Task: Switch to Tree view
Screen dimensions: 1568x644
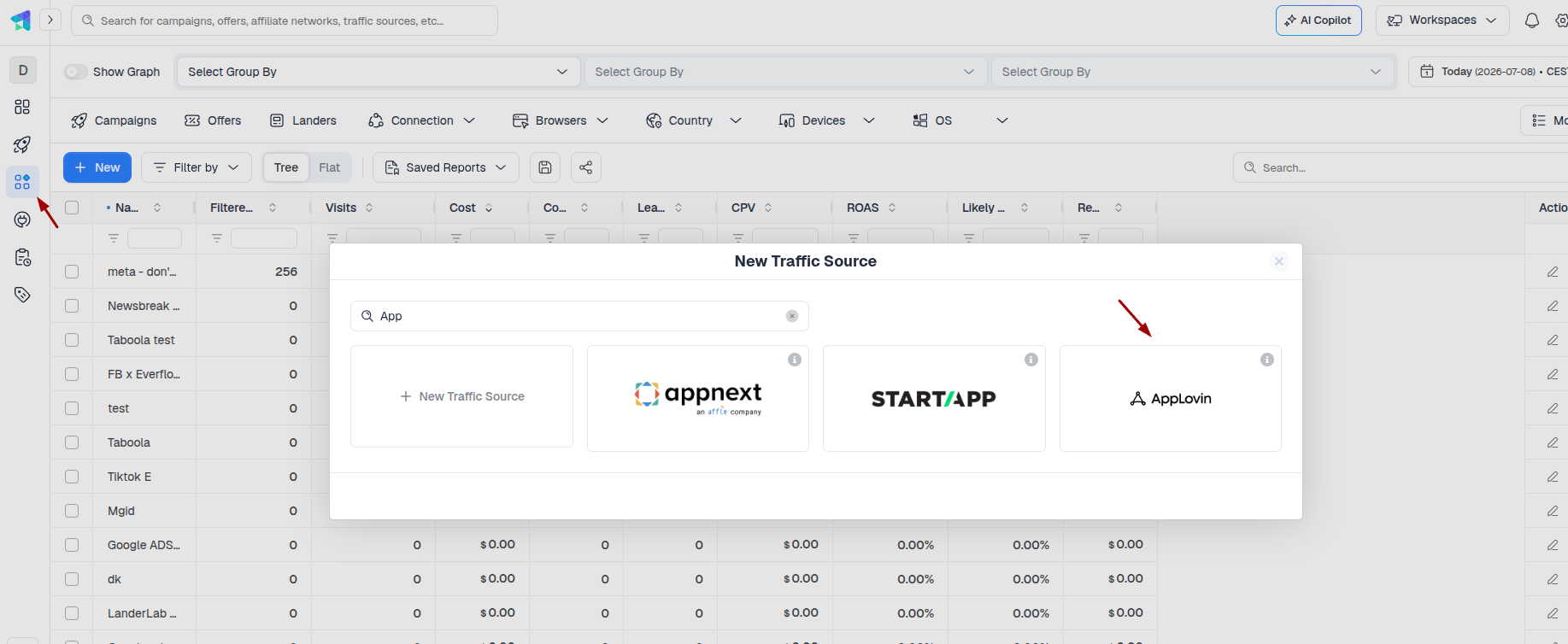Action: coord(286,167)
